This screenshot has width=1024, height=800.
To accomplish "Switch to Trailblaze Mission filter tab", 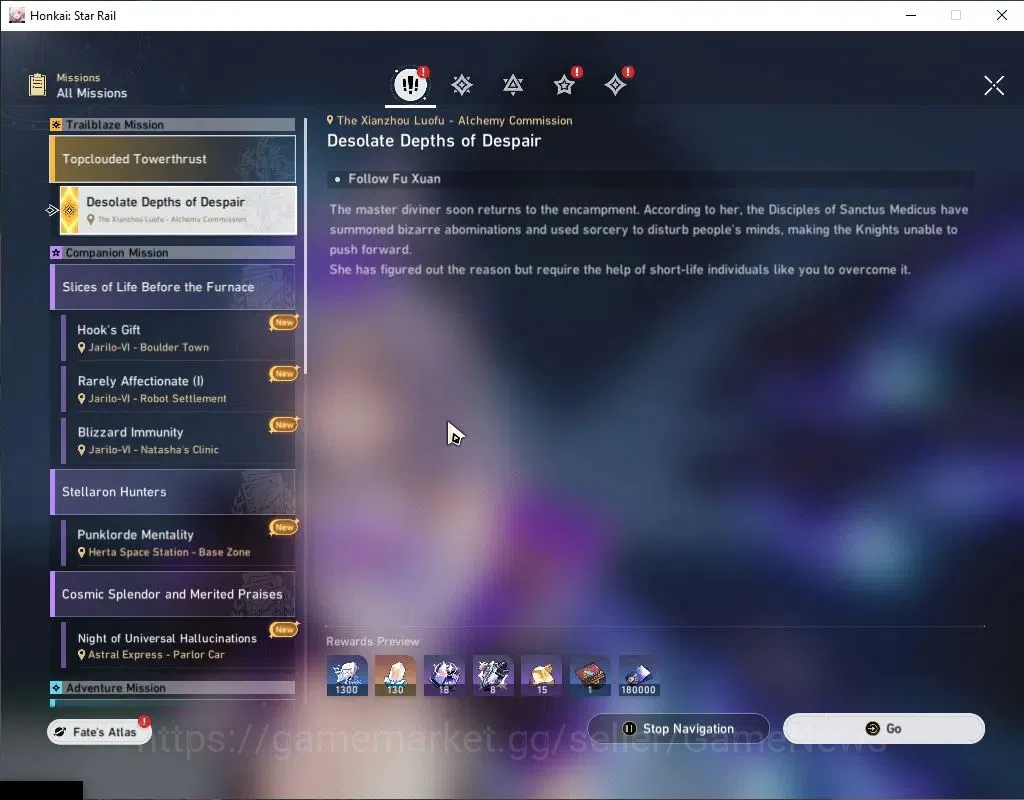I will [x=462, y=85].
